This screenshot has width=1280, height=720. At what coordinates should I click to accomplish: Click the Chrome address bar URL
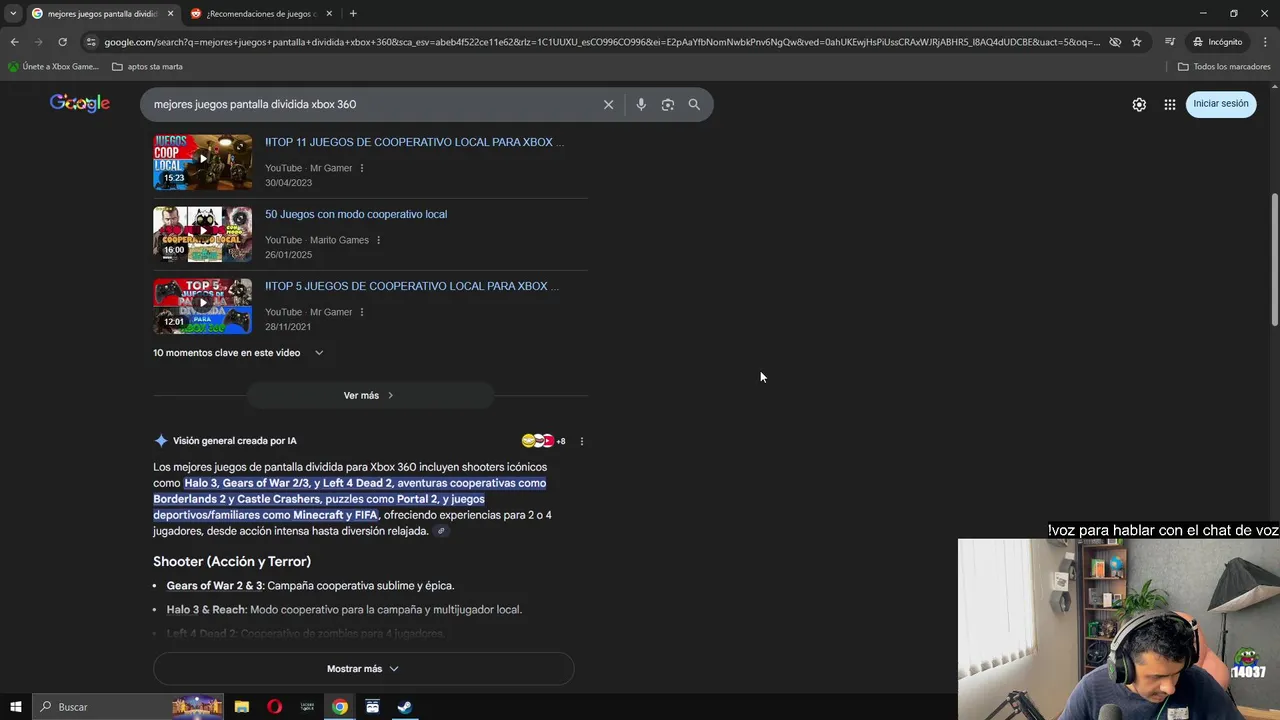pos(600,42)
